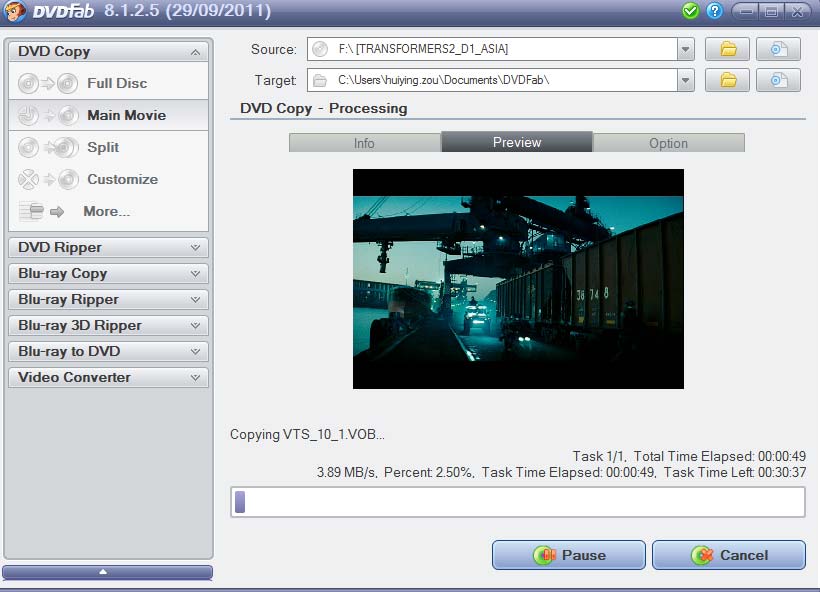The image size is (820, 592).
Task: Browse for Target folder with folder icon
Action: (727, 80)
